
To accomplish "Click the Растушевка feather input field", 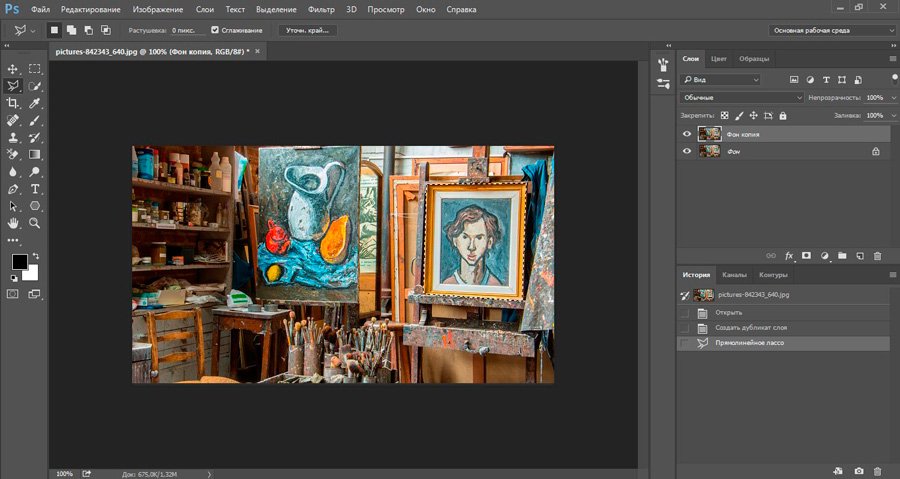I will (187, 30).
